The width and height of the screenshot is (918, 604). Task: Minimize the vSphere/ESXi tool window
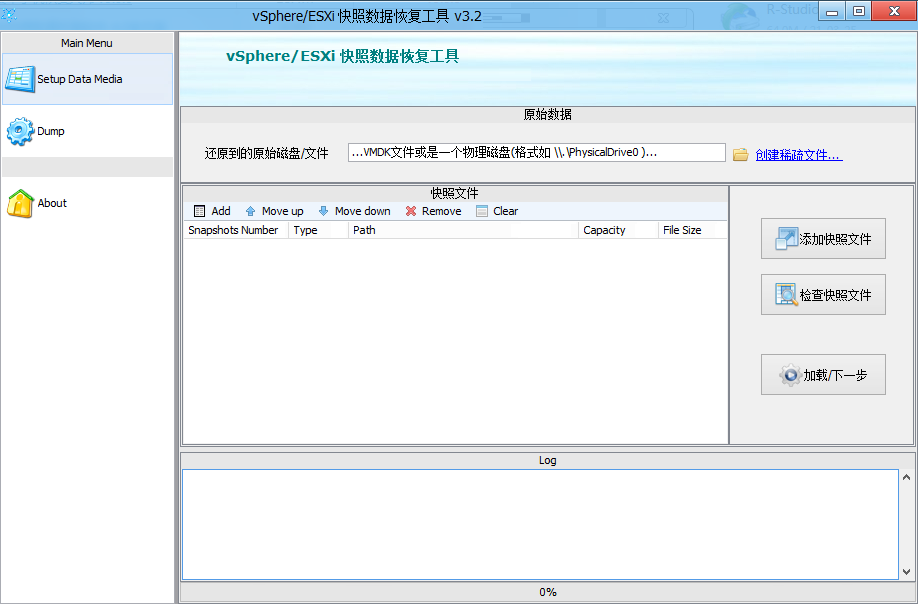(x=832, y=11)
